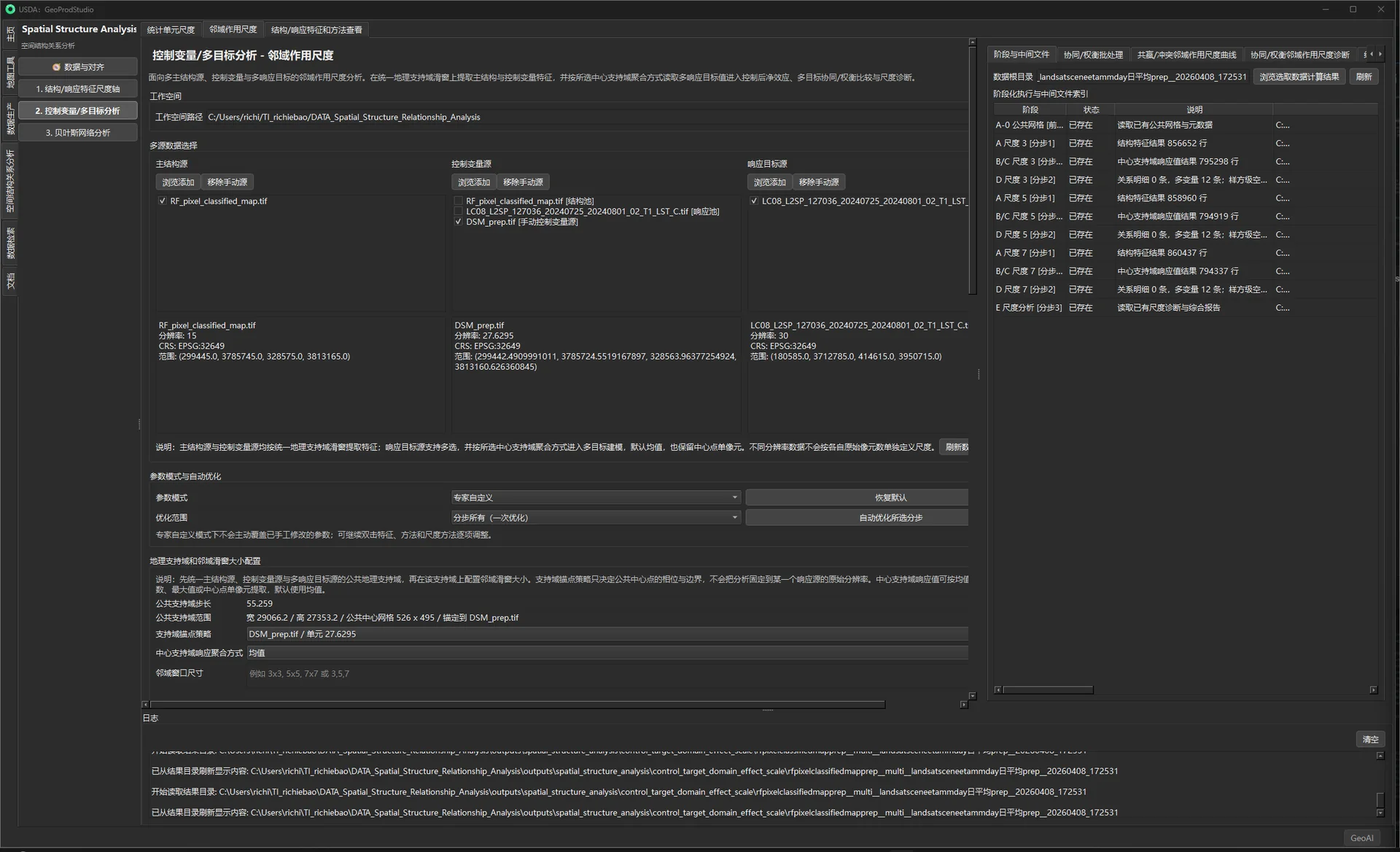Viewport: 1400px width, 852px height.
Task: Click the compass icon on 数据与对齐 button
Action: (x=56, y=67)
